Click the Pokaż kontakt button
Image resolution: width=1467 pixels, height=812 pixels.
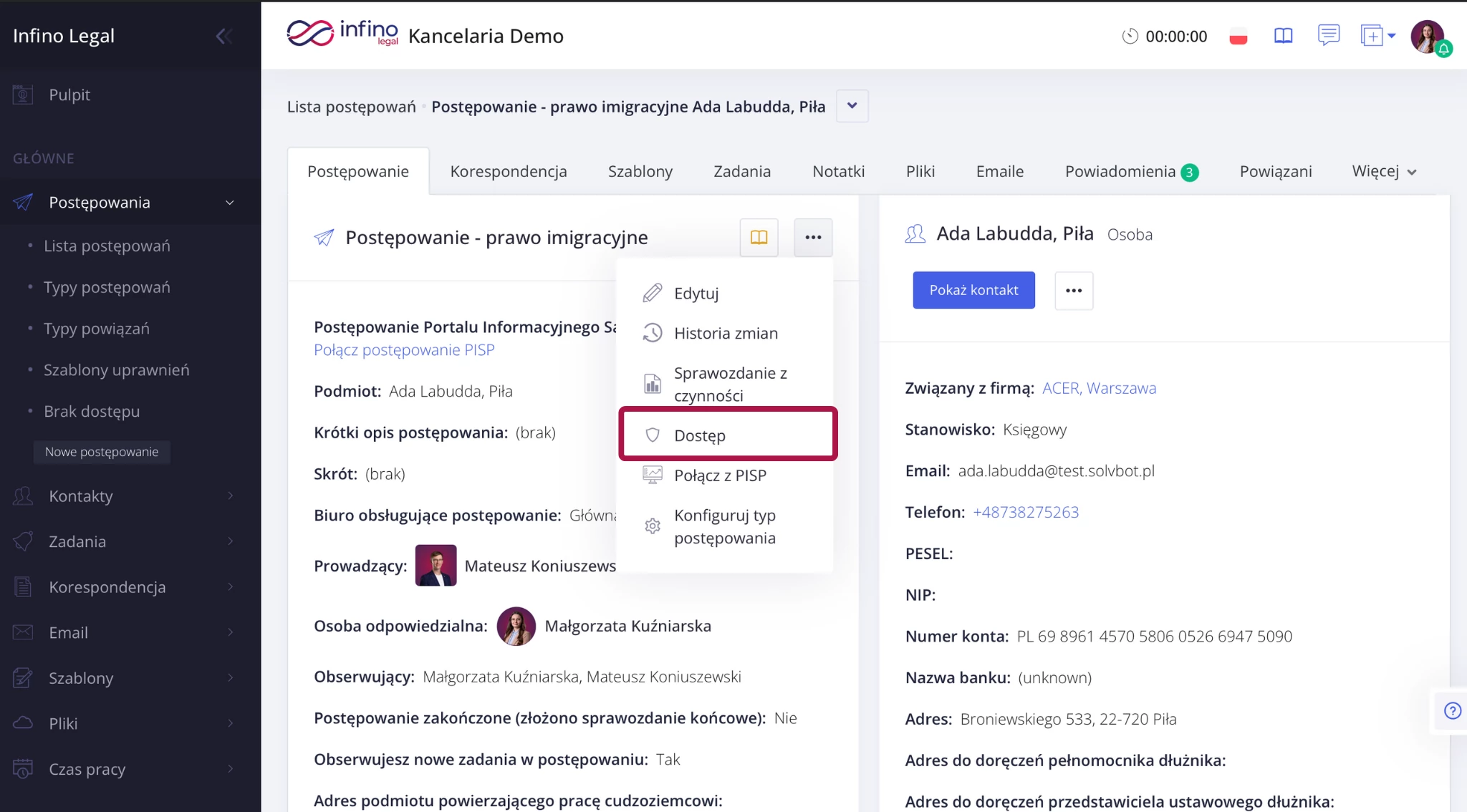pos(973,290)
